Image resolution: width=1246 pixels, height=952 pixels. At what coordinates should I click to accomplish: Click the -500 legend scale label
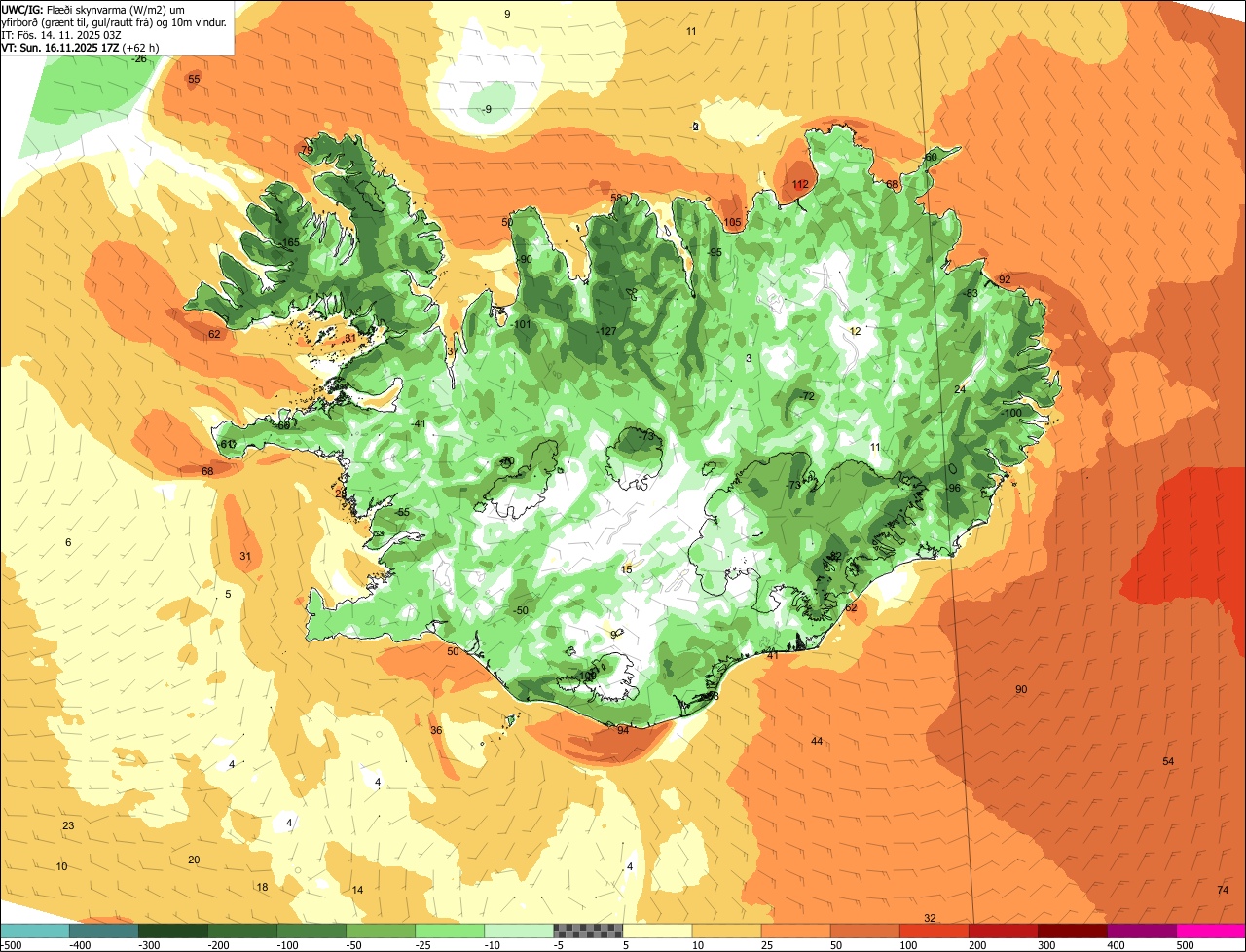click(11, 945)
